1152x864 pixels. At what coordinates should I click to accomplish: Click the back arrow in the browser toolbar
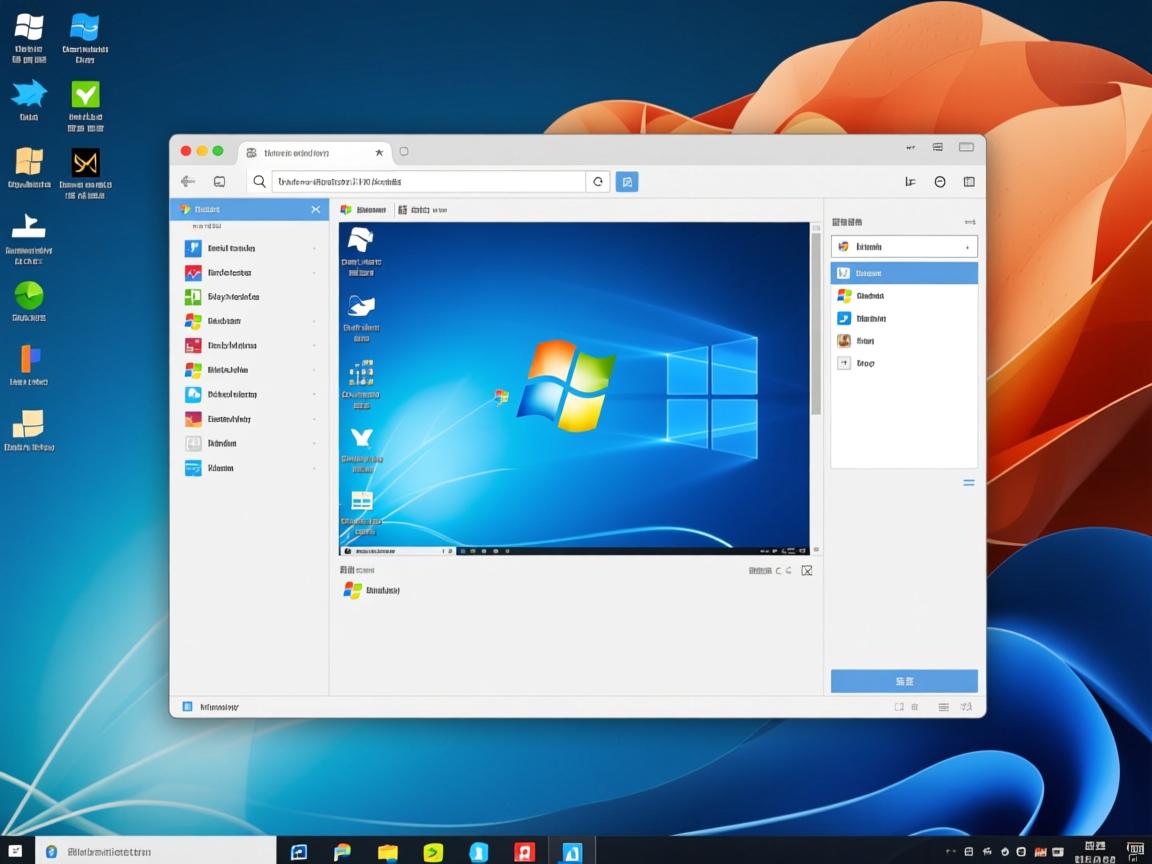pyautogui.click(x=187, y=181)
